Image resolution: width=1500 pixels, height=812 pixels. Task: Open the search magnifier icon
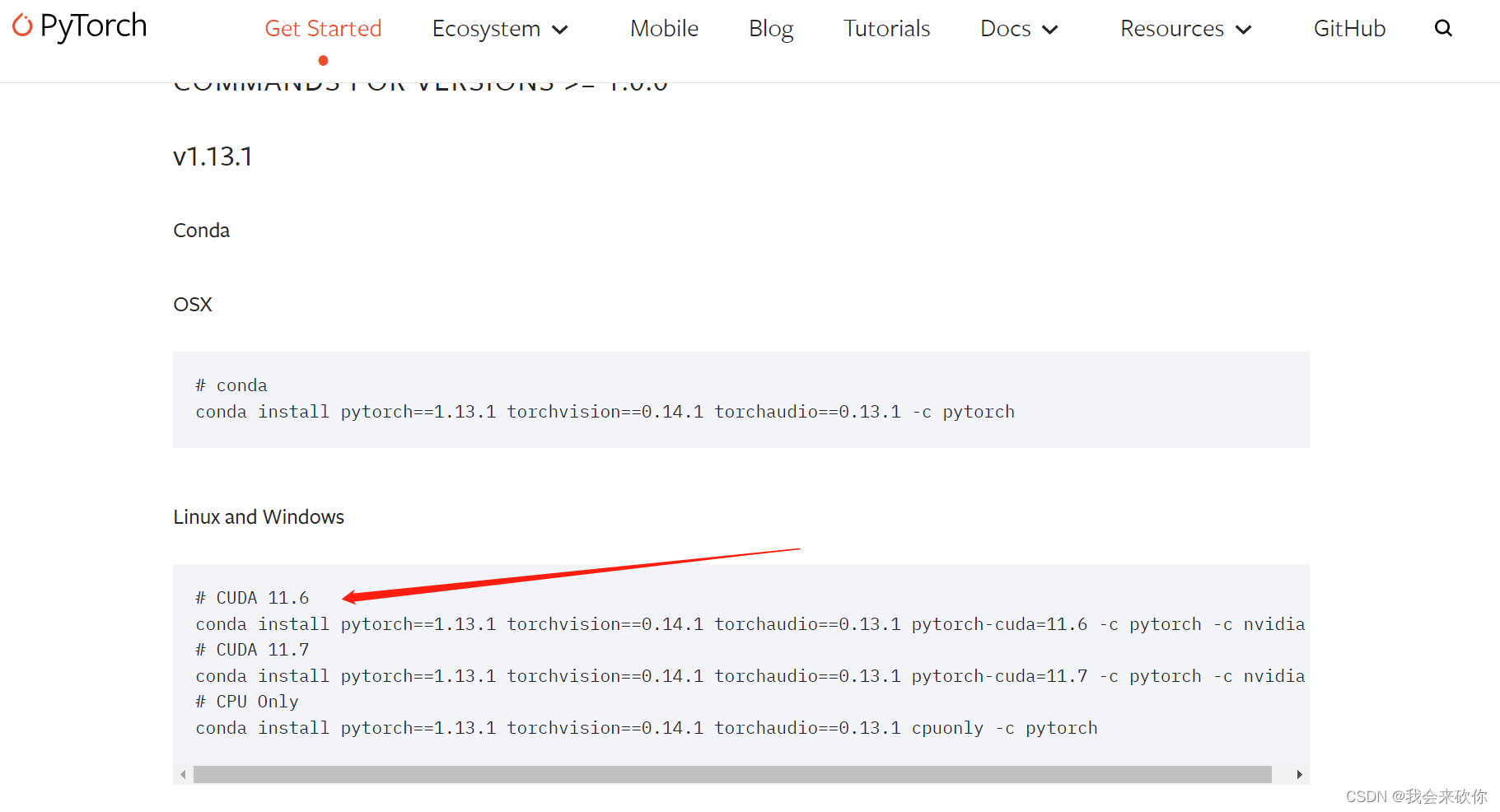tap(1443, 28)
